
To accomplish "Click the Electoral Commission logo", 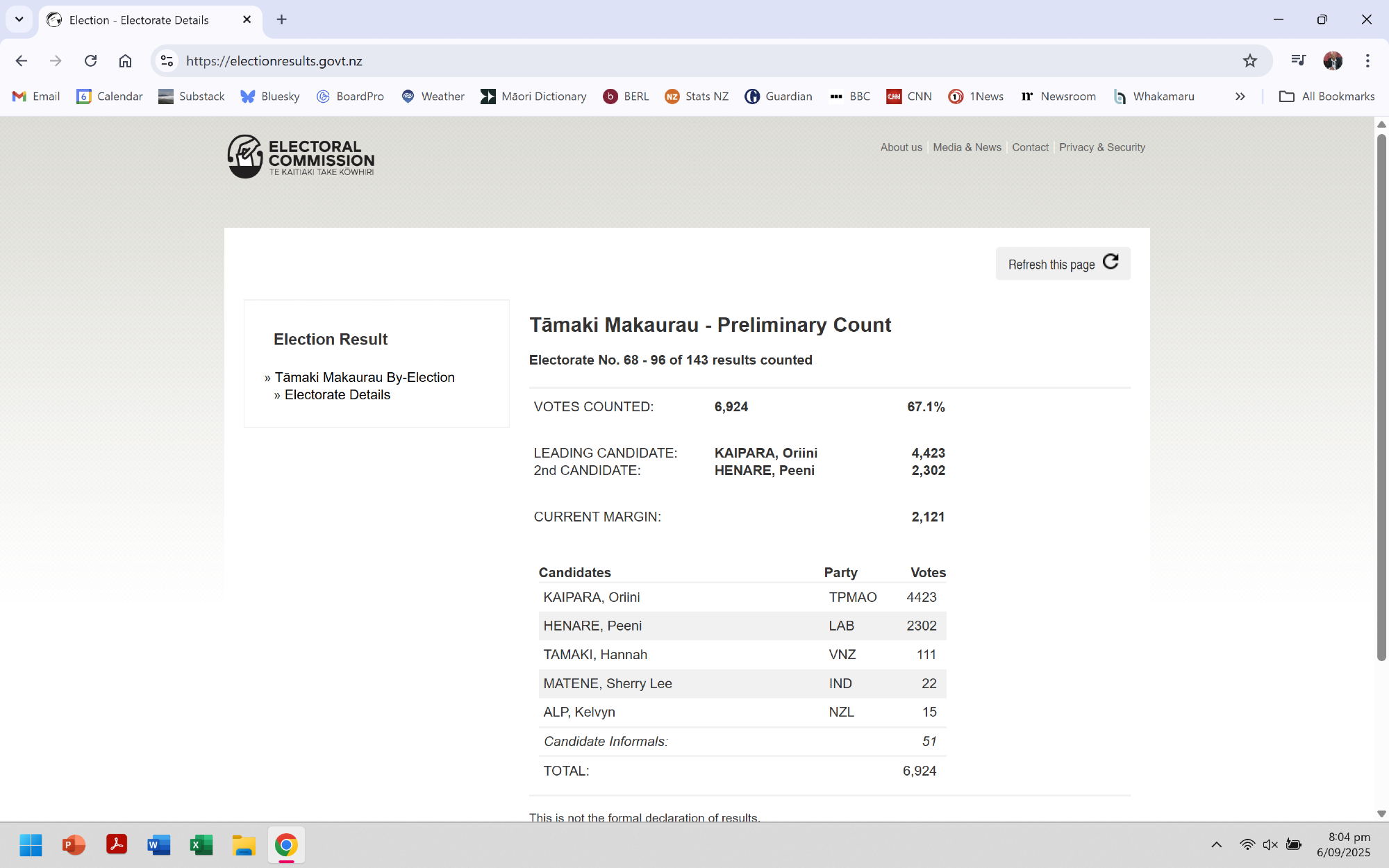I will click(301, 157).
